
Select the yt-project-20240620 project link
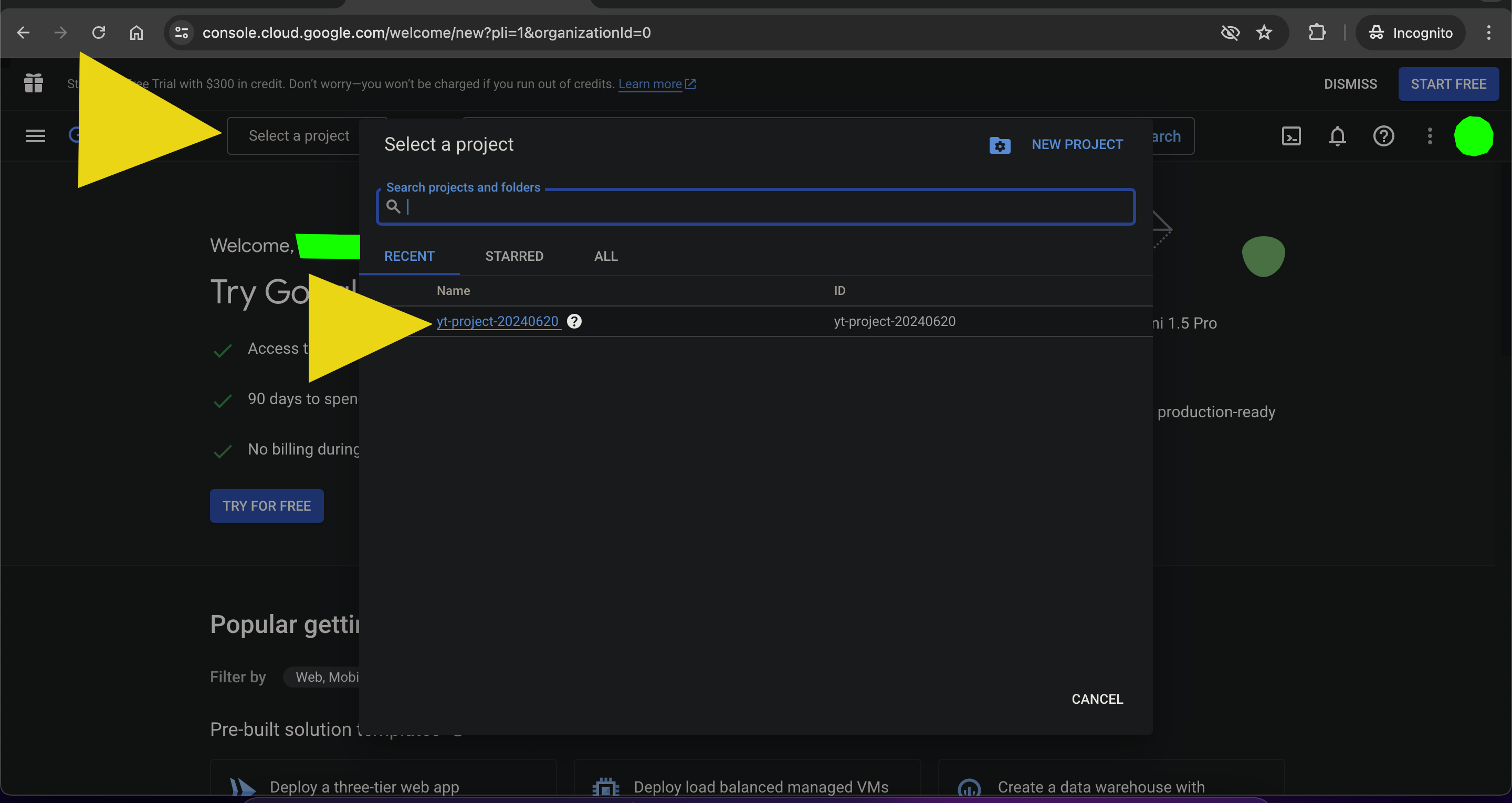(498, 322)
